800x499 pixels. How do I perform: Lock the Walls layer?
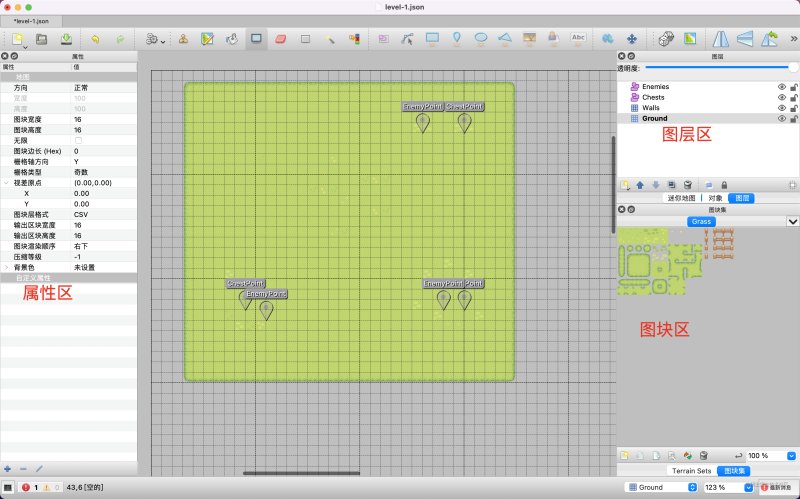click(794, 108)
